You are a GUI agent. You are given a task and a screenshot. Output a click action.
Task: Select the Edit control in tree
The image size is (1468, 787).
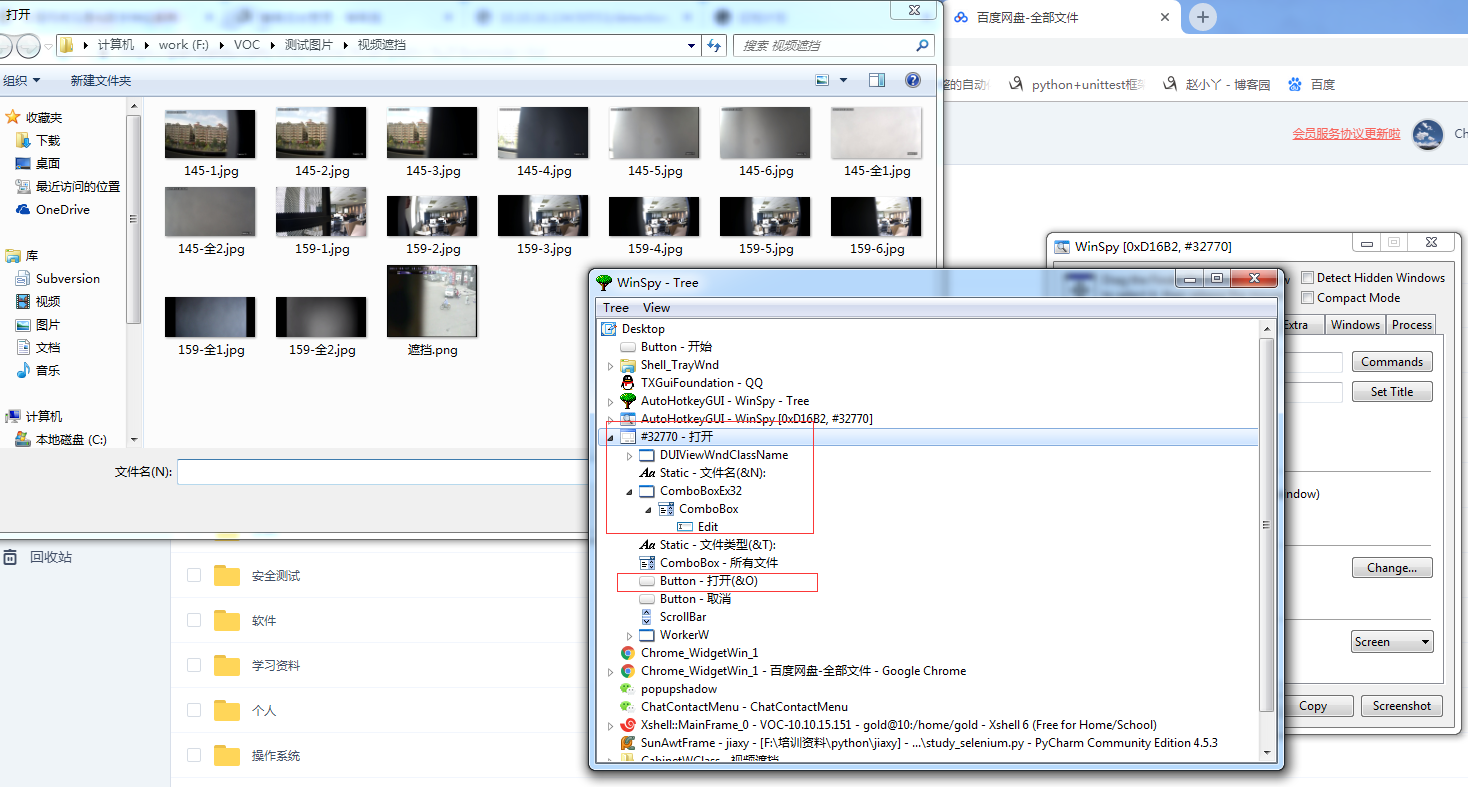point(707,527)
